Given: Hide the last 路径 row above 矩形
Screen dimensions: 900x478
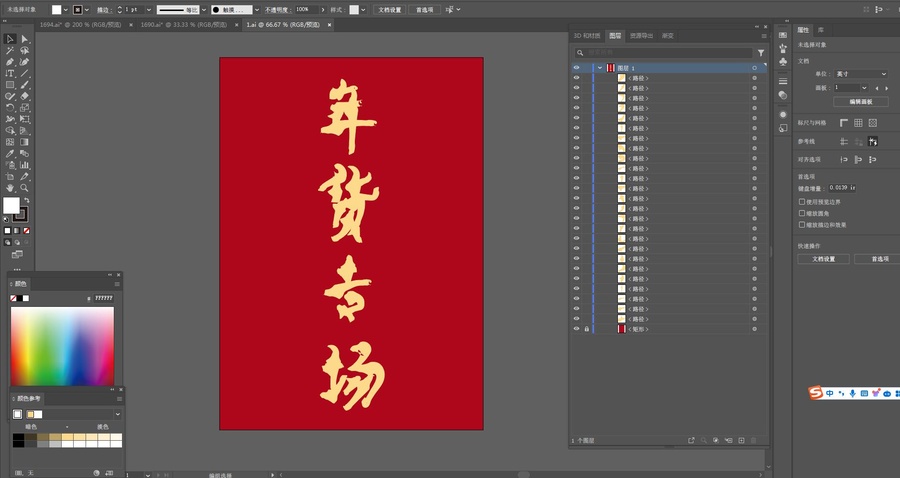Looking at the screenshot, I should [576, 319].
